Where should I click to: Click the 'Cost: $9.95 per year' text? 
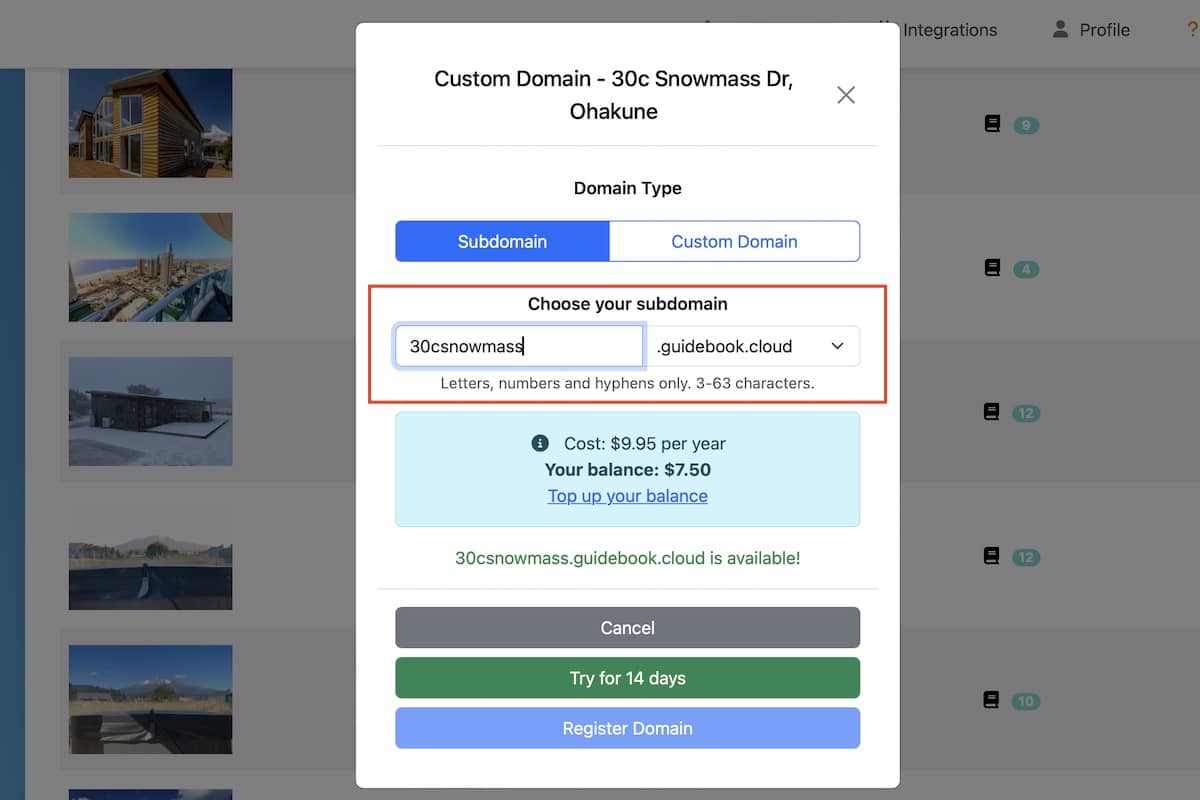pyautogui.click(x=645, y=443)
